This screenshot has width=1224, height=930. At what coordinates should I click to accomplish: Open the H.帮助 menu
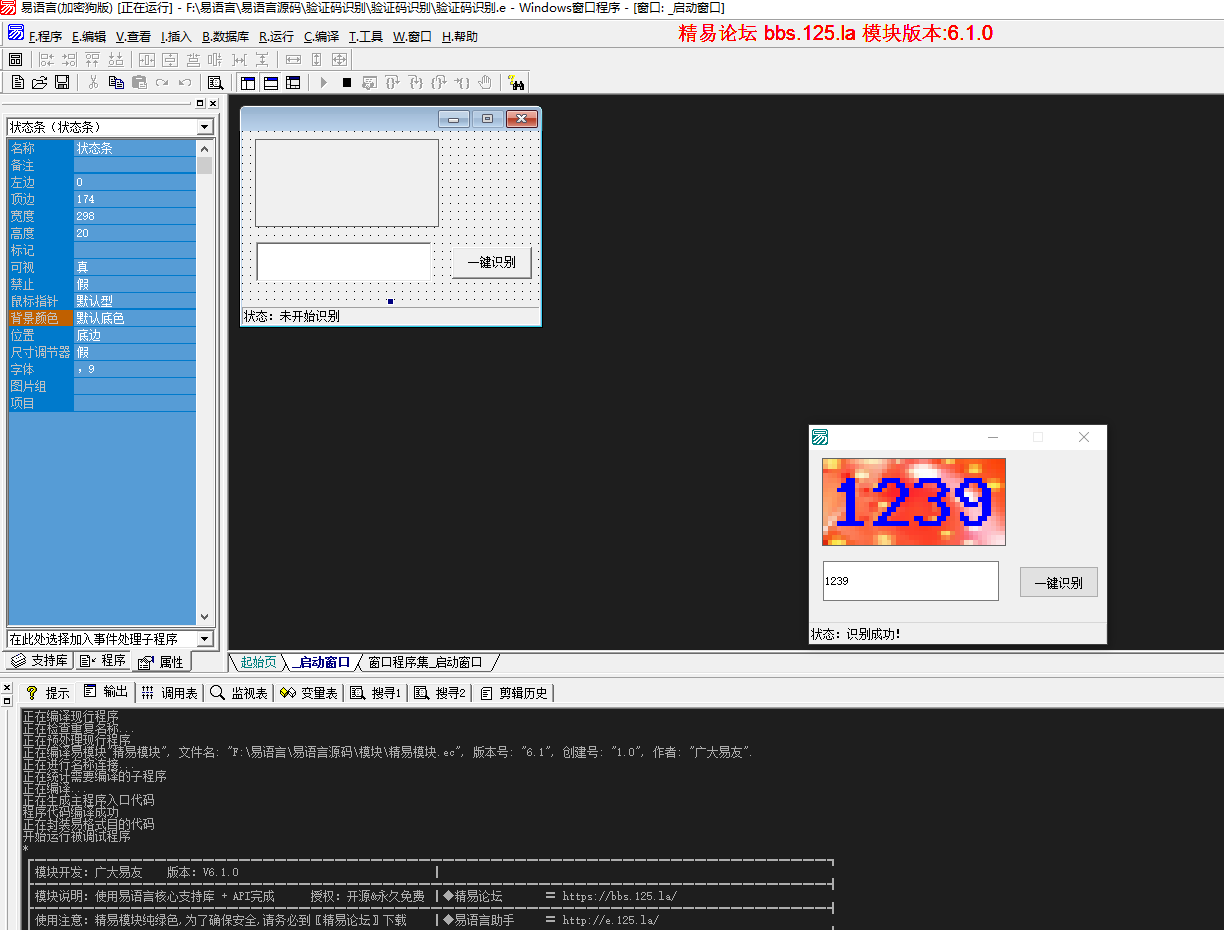[460, 37]
